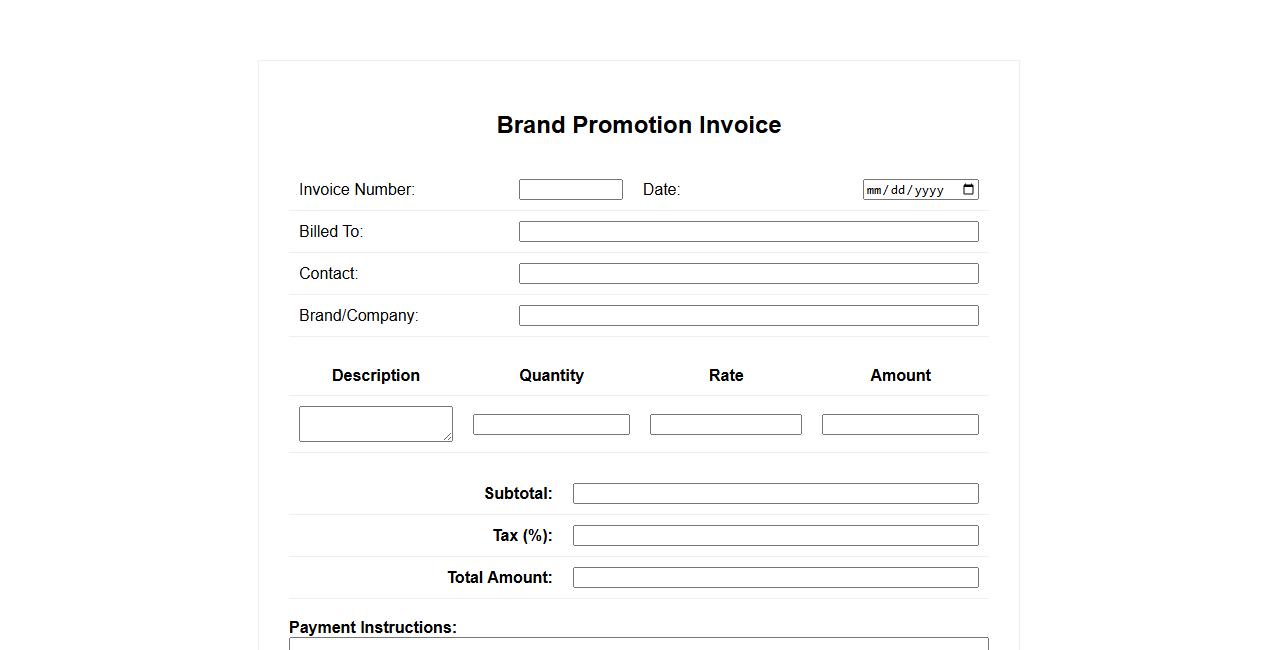Image resolution: width=1278 pixels, height=650 pixels.
Task: Click the Invoice Number label text
Action: point(357,190)
